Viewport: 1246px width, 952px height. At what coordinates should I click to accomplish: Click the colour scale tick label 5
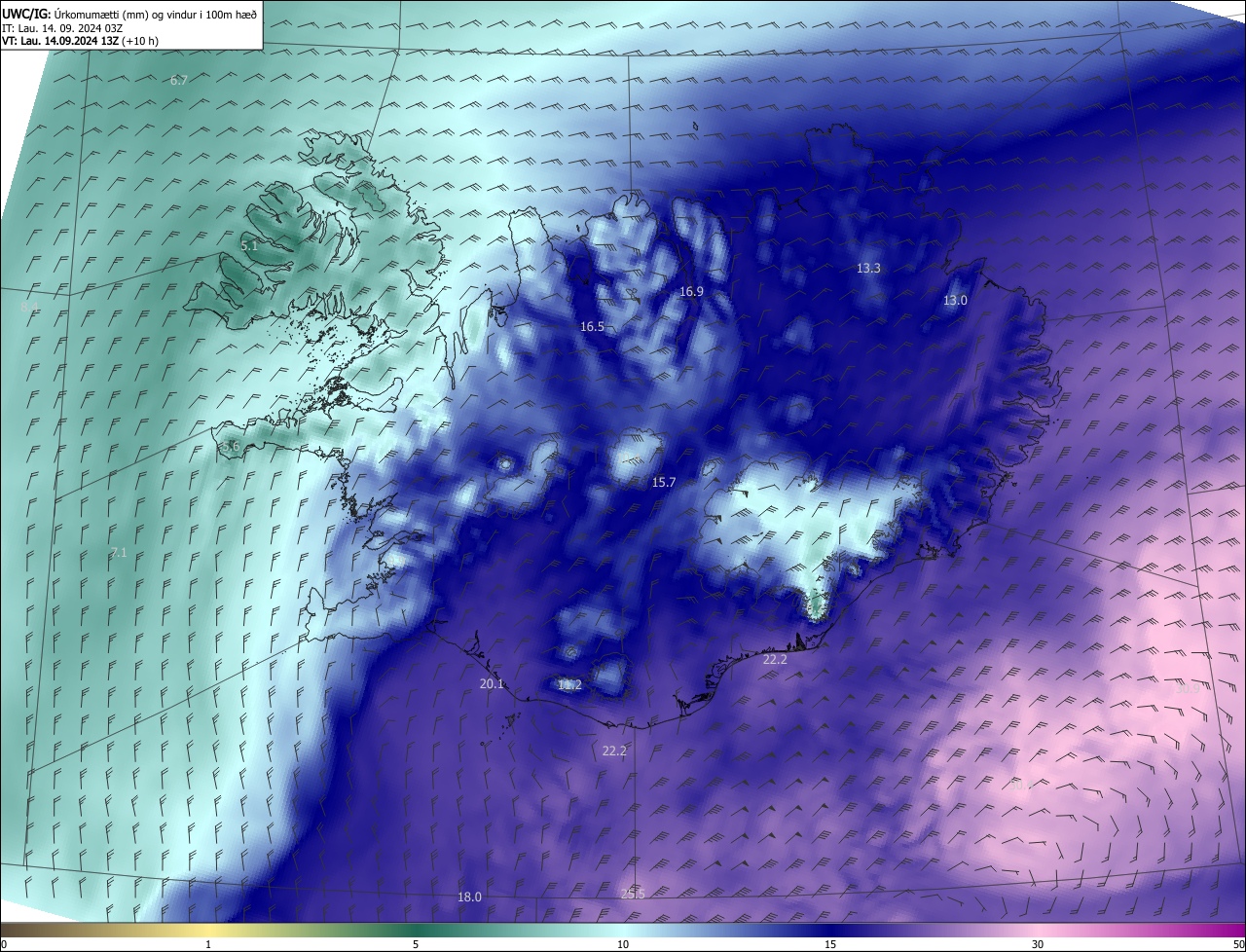[416, 944]
